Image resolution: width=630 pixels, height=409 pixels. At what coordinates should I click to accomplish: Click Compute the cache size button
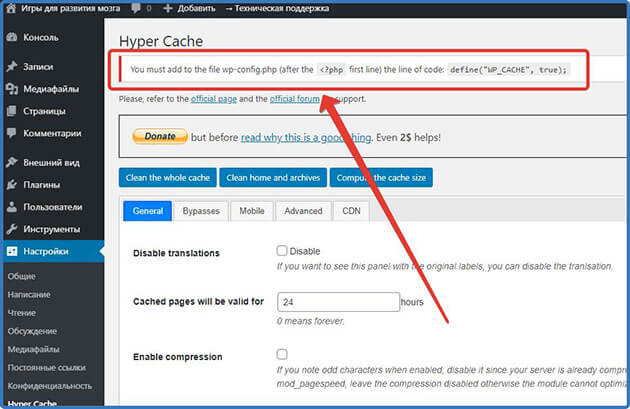tap(381, 178)
